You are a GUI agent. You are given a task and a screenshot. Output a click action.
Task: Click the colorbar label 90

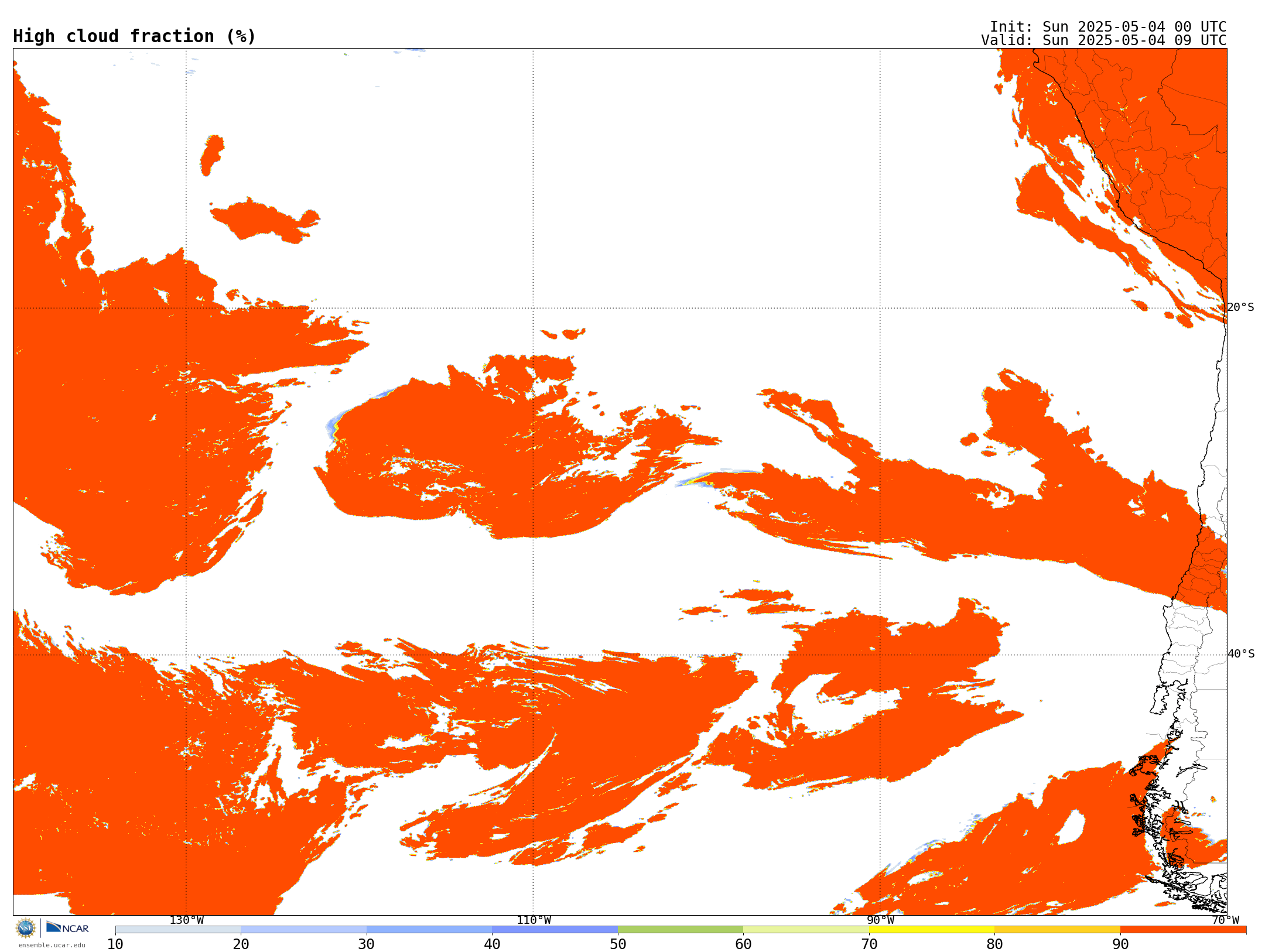[1120, 944]
